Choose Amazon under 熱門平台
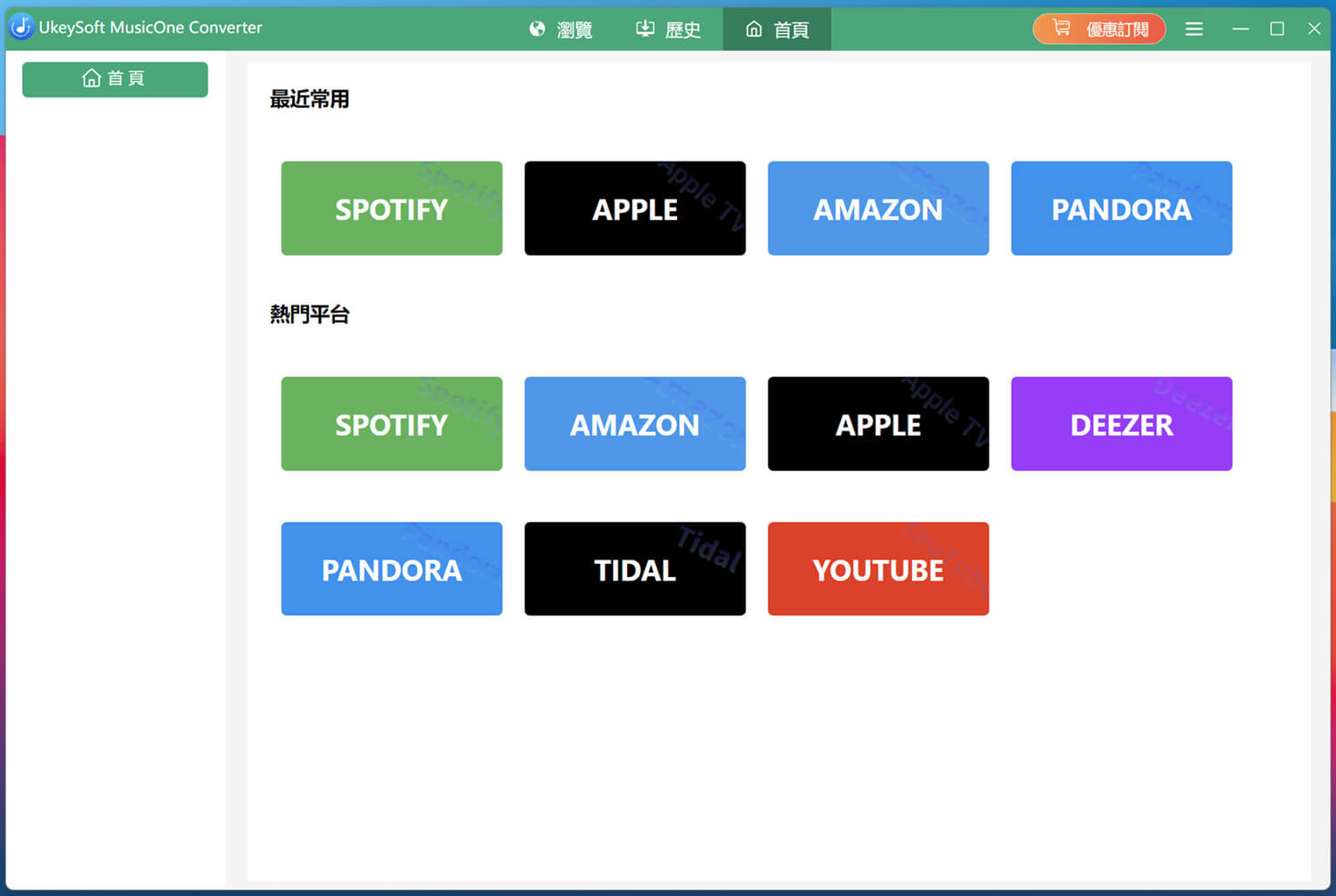Image resolution: width=1336 pixels, height=896 pixels. coord(634,424)
